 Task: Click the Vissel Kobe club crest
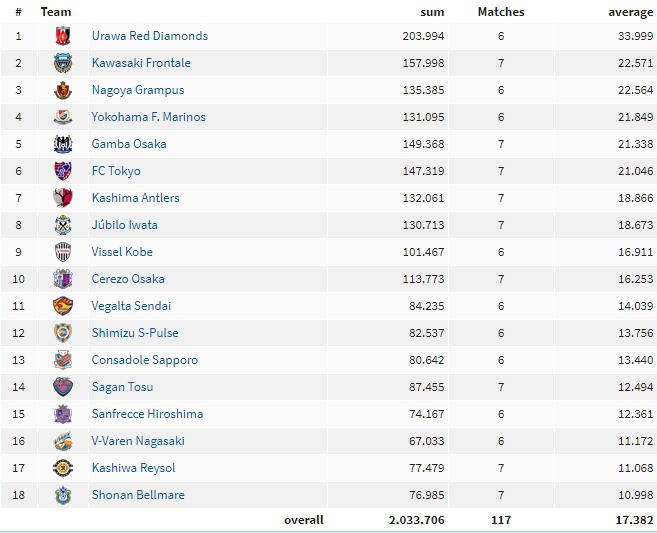[63, 252]
